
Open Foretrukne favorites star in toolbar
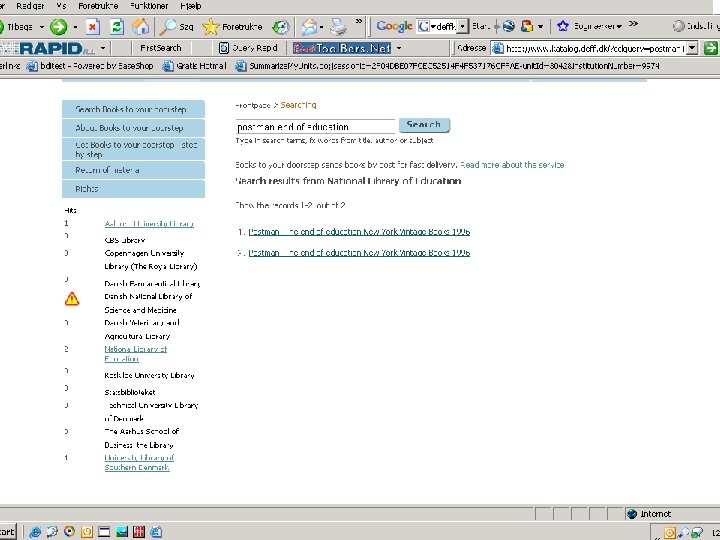pyautogui.click(x=232, y=27)
